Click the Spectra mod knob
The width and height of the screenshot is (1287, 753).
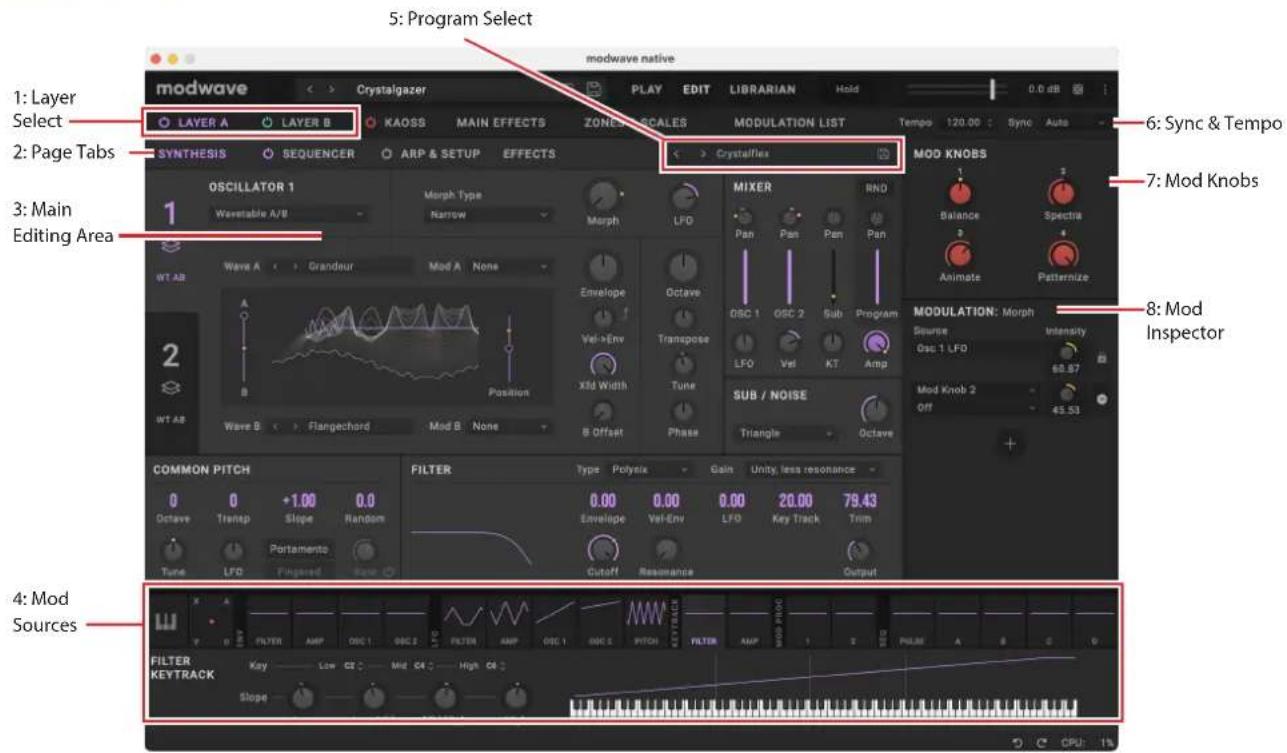point(1063,194)
